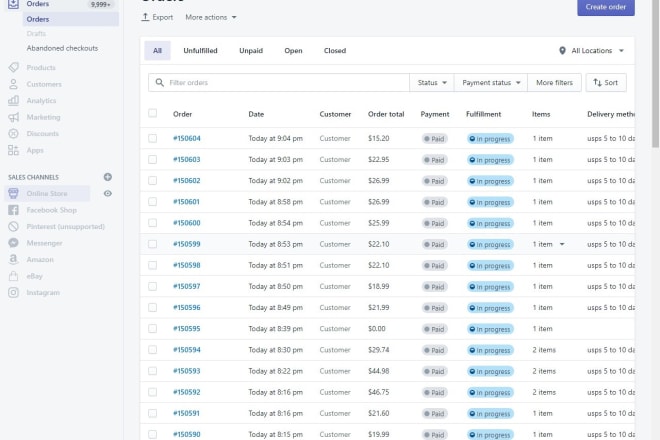Open Abandoned checkouts in sidebar
Screen dimensions: 660x440
tap(62, 48)
